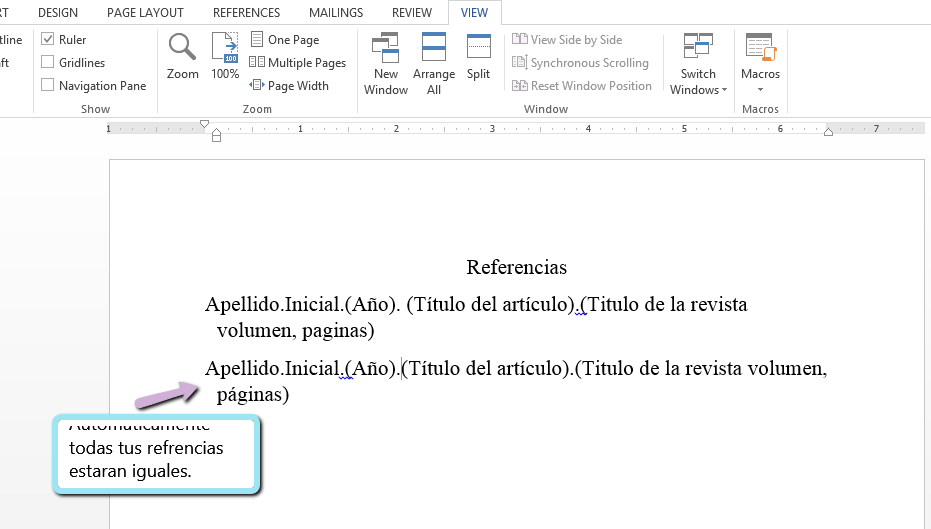Image resolution: width=931 pixels, height=529 pixels.
Task: Select One Page view
Action: (x=285, y=40)
